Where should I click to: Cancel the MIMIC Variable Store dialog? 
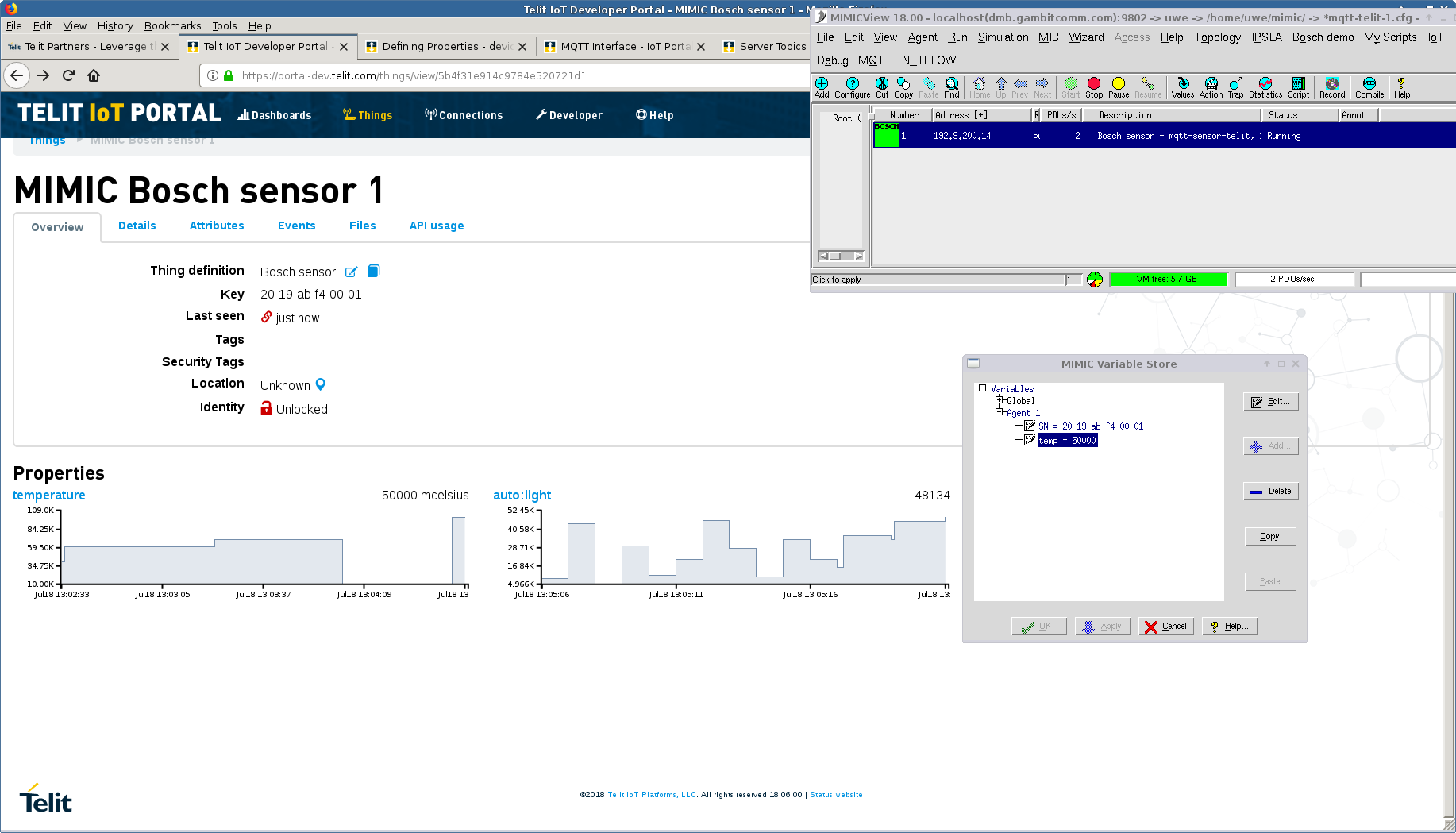[x=1166, y=627]
